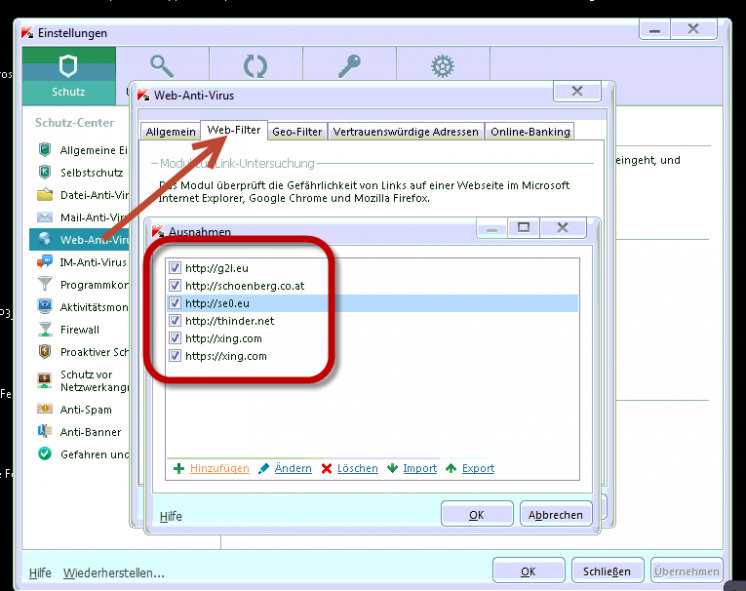Select the http://thinder.net entry text
The height and width of the screenshot is (591, 746).
point(229,321)
